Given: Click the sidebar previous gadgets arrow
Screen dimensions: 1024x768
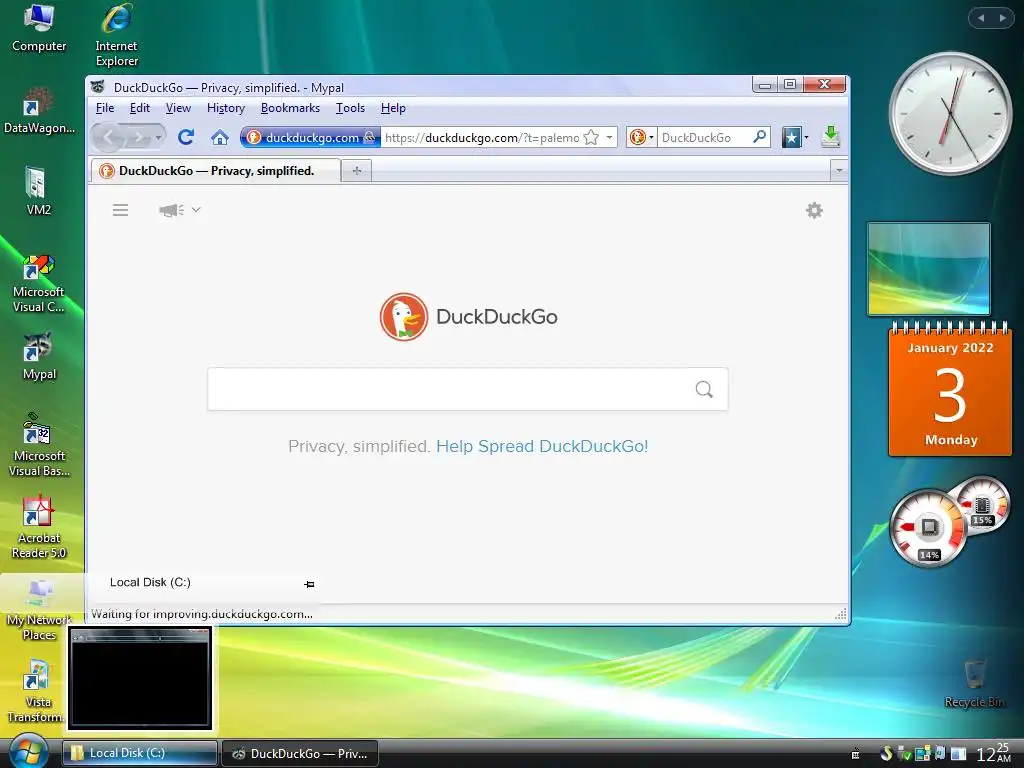Looking at the screenshot, I should tap(981, 18).
